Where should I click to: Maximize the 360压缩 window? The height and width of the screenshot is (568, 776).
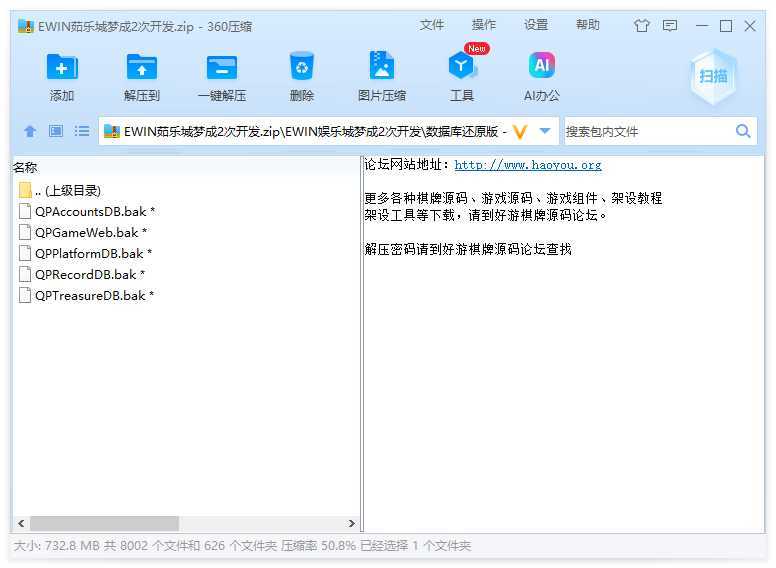(726, 26)
